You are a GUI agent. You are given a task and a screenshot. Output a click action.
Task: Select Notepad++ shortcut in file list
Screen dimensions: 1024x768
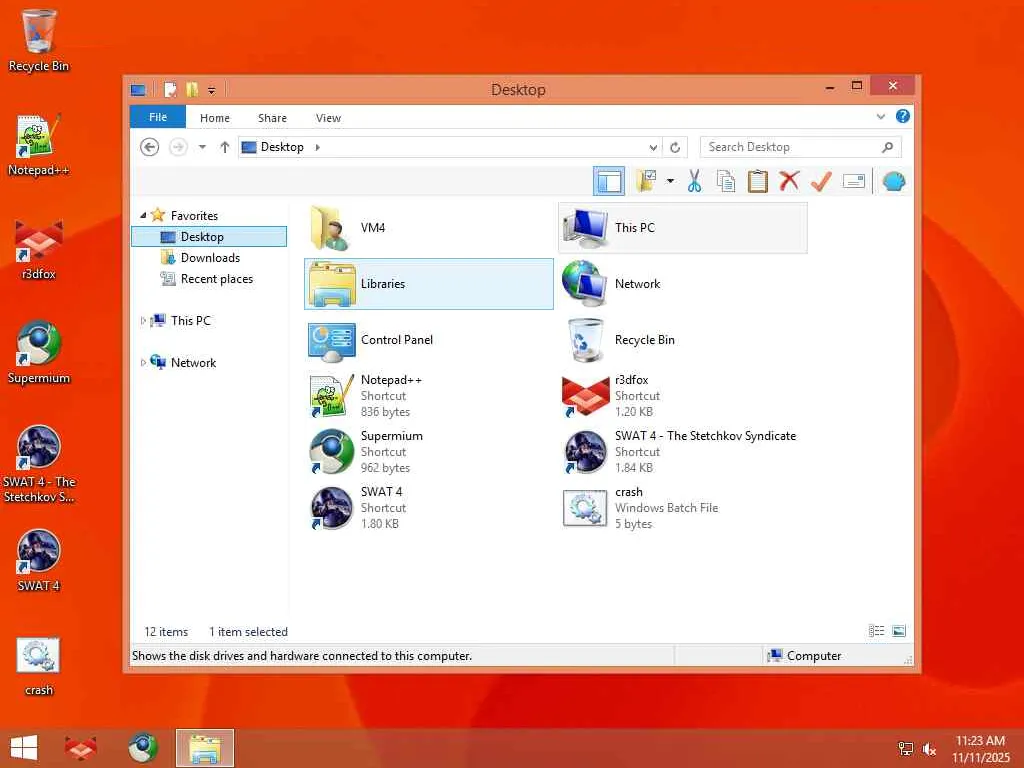point(428,396)
